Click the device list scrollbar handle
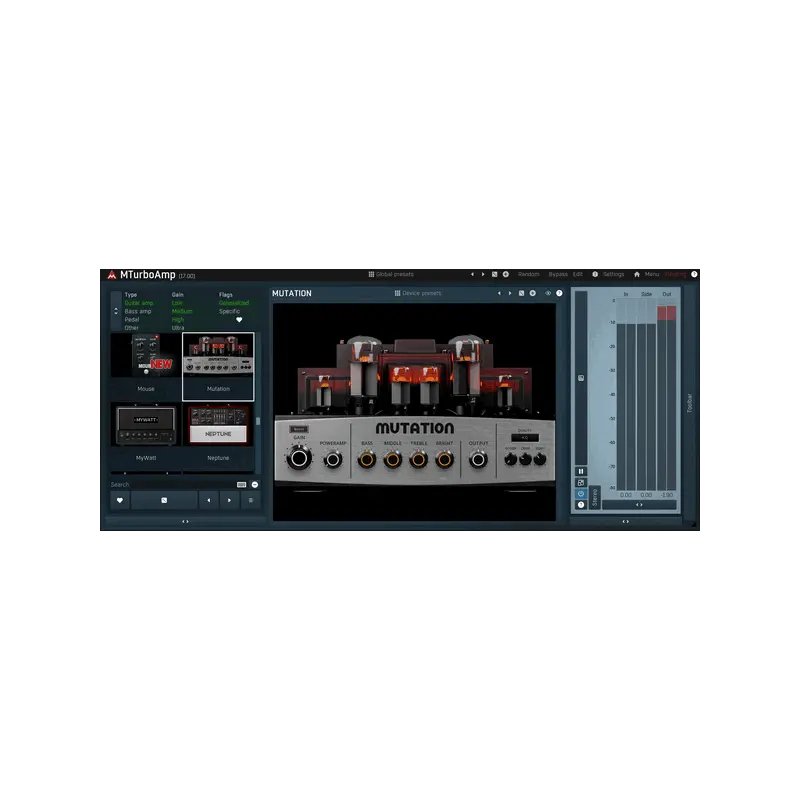 [x=258, y=421]
